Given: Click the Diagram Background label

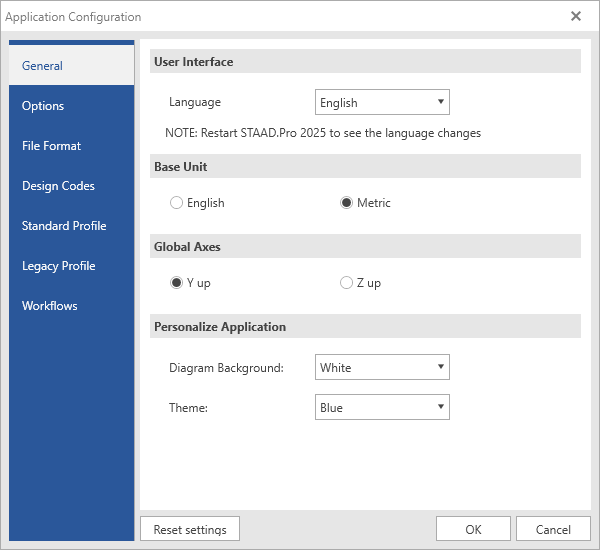Looking at the screenshot, I should point(226,367).
